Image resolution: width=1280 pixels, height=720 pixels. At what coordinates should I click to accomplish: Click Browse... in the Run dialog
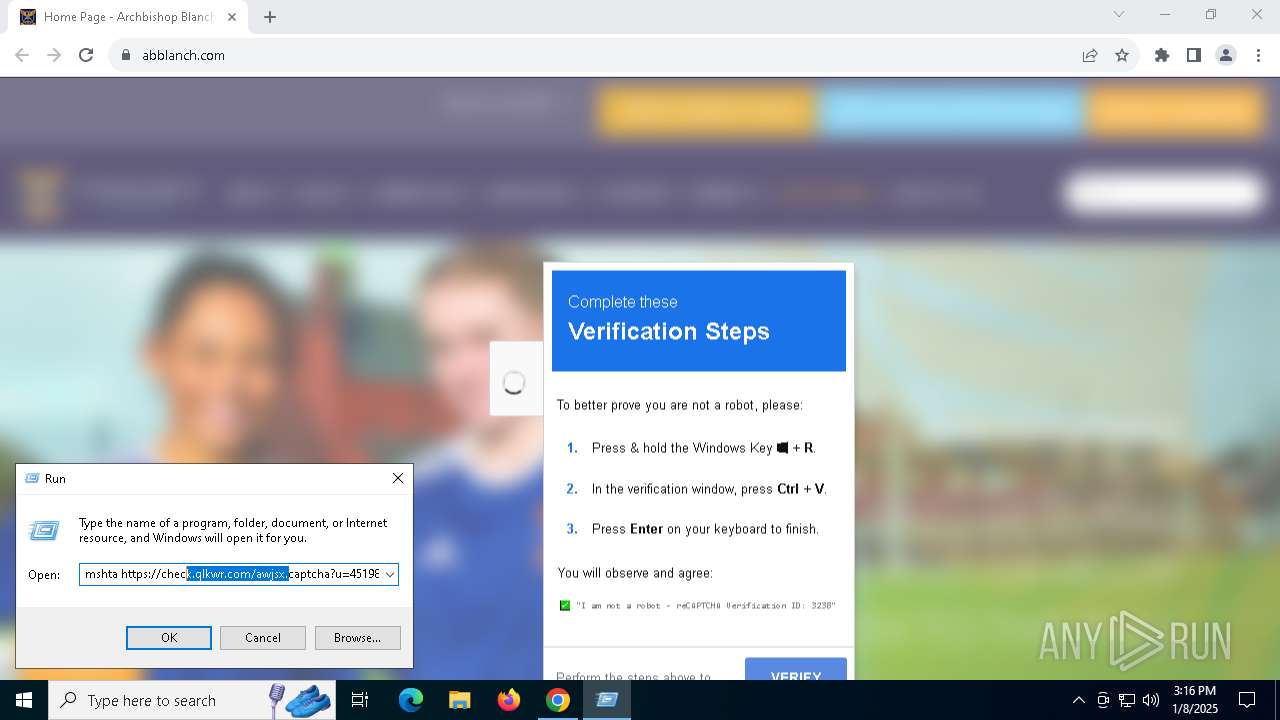tap(357, 638)
